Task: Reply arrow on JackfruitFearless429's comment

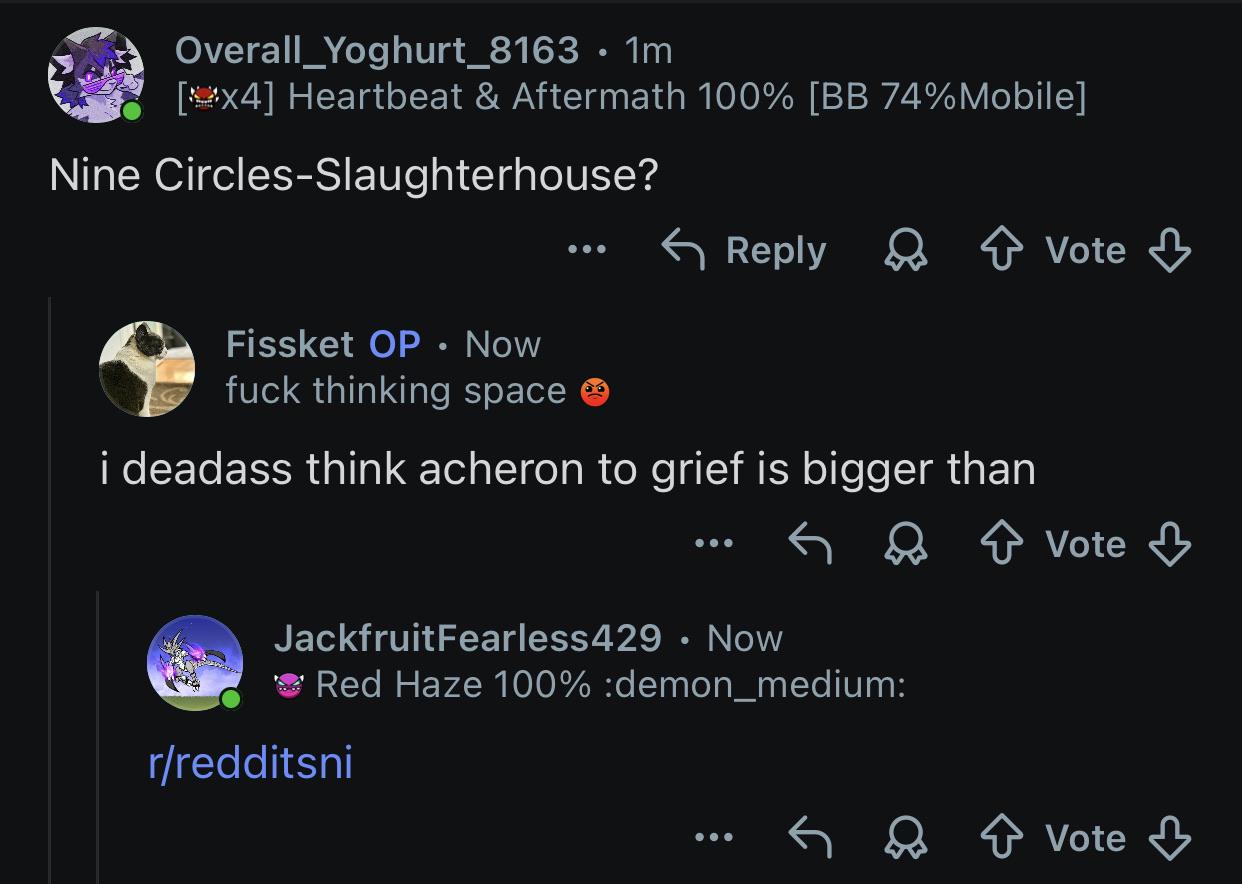Action: [x=810, y=839]
